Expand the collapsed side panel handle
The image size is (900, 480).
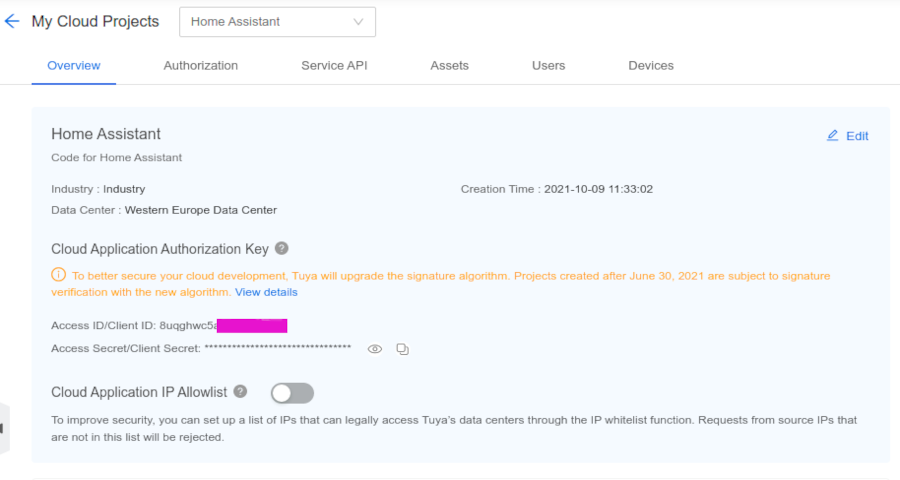[4, 428]
